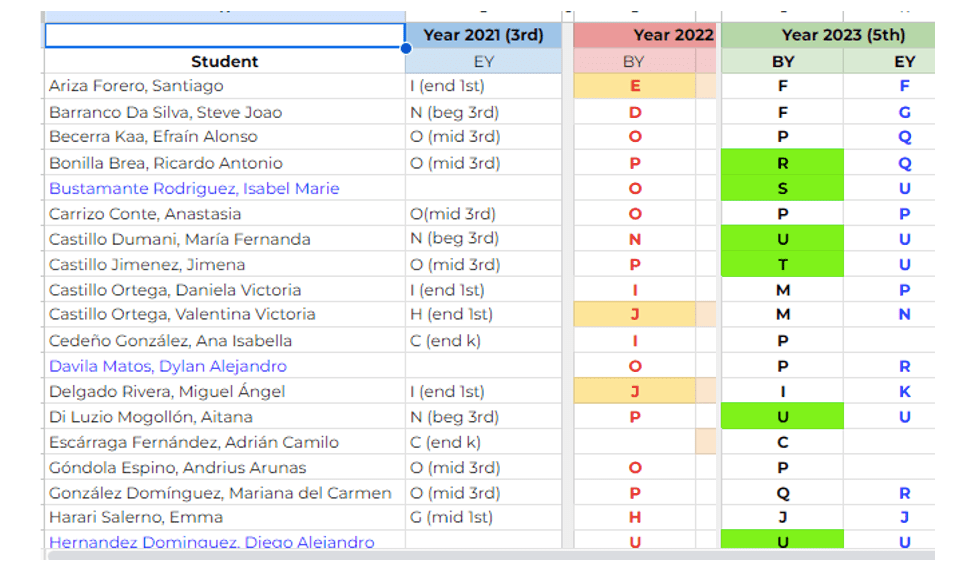The width and height of the screenshot is (973, 579).
Task: Click the Year 2021 (3rd) column header
Action: click(483, 35)
